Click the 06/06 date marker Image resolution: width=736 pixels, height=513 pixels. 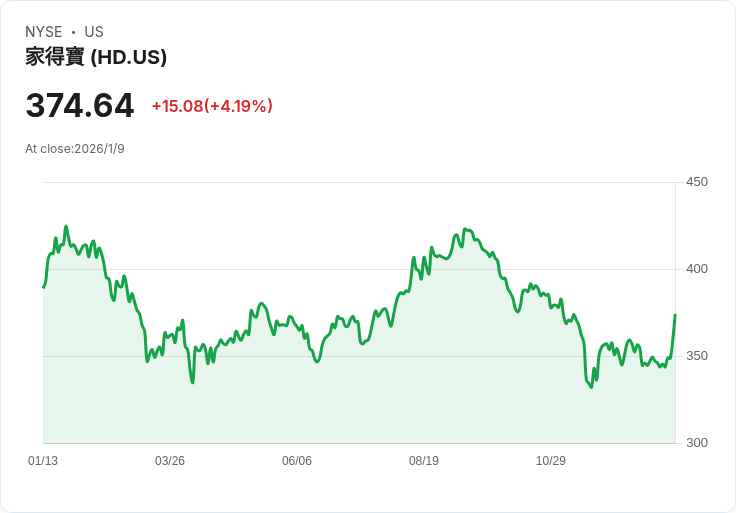(297, 461)
